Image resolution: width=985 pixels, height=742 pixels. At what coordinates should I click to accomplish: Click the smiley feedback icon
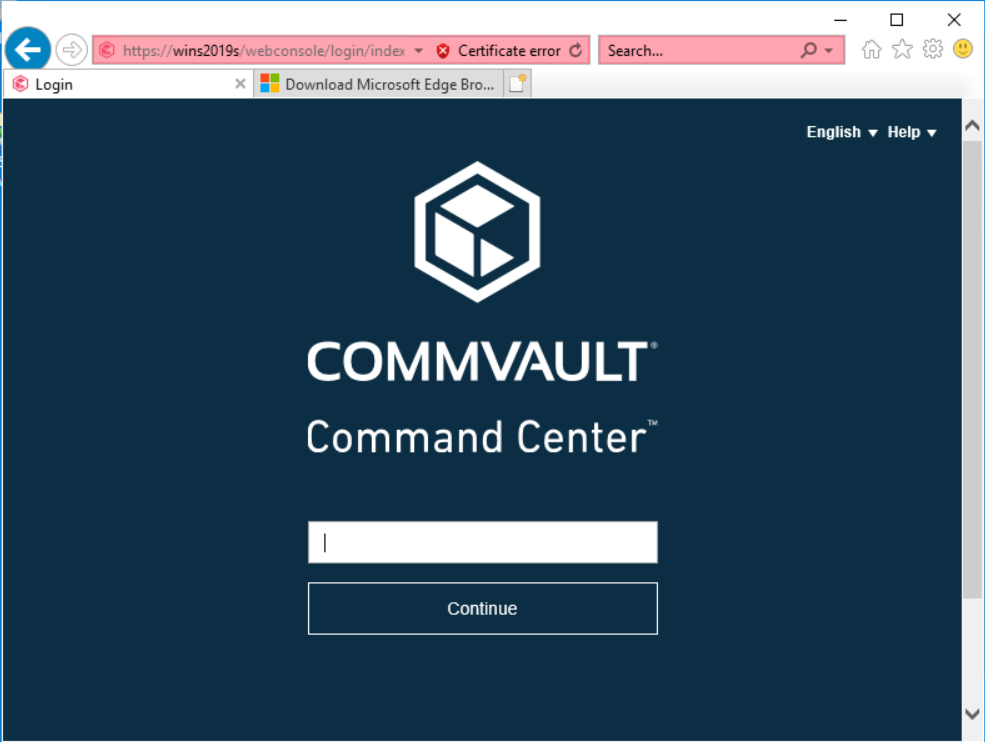962,49
